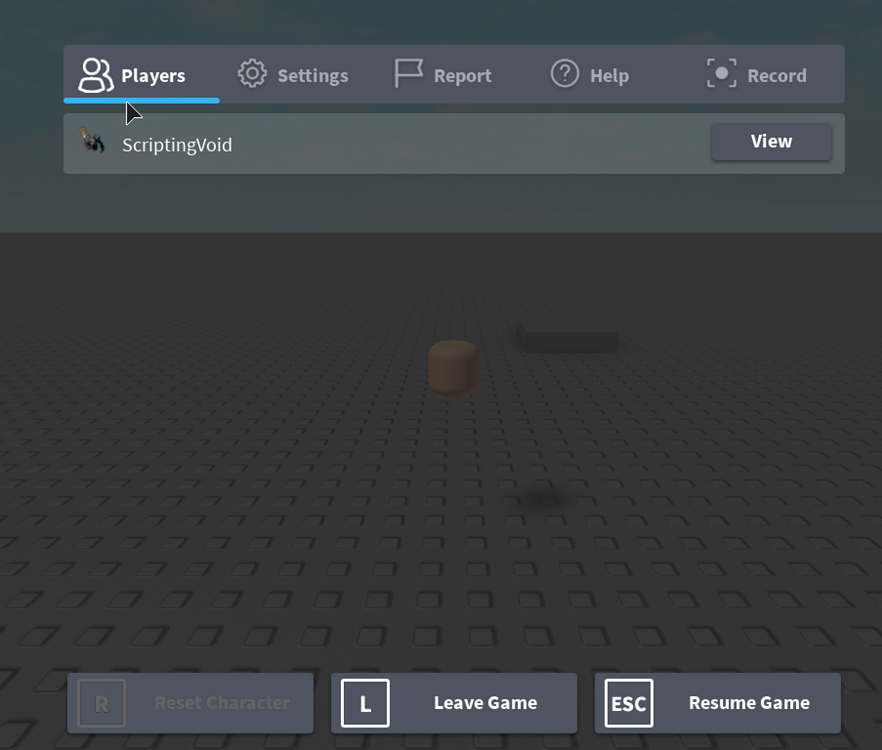Click the Reset Character button
This screenshot has width=882, height=750.
click(x=190, y=703)
